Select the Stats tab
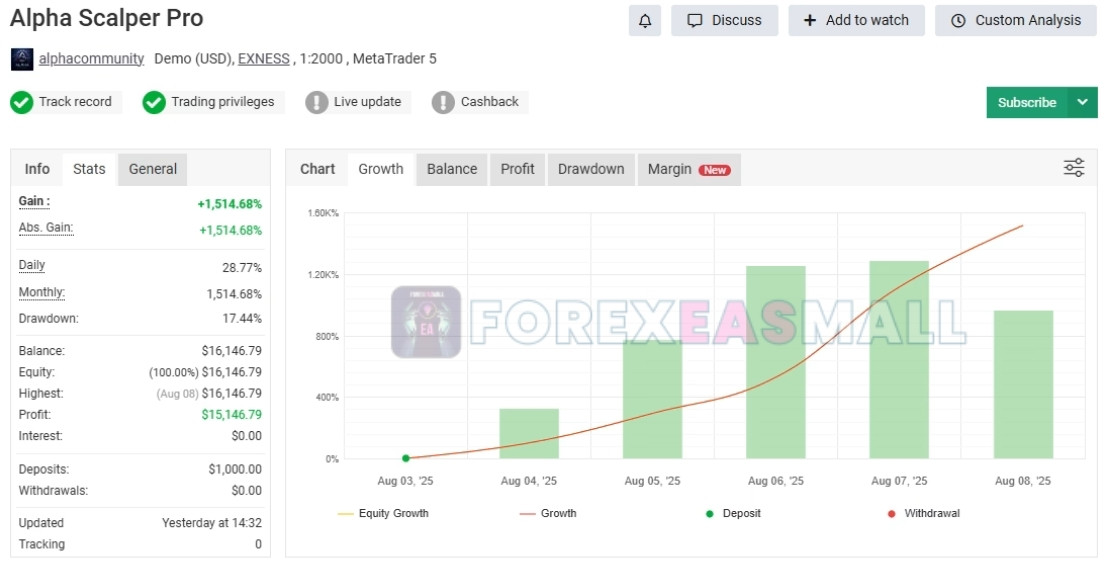 (89, 169)
